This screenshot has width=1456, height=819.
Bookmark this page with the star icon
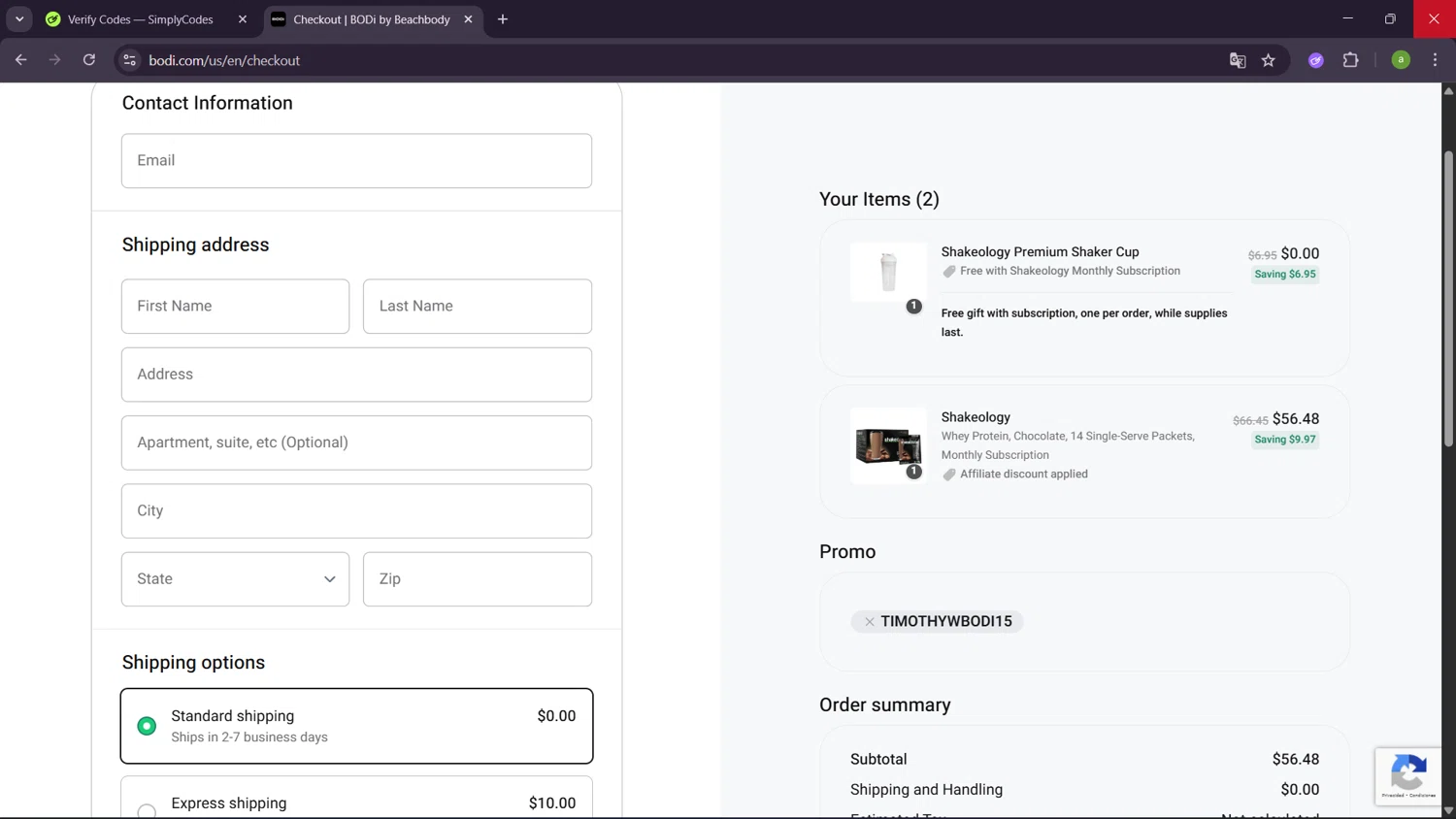point(1269,60)
